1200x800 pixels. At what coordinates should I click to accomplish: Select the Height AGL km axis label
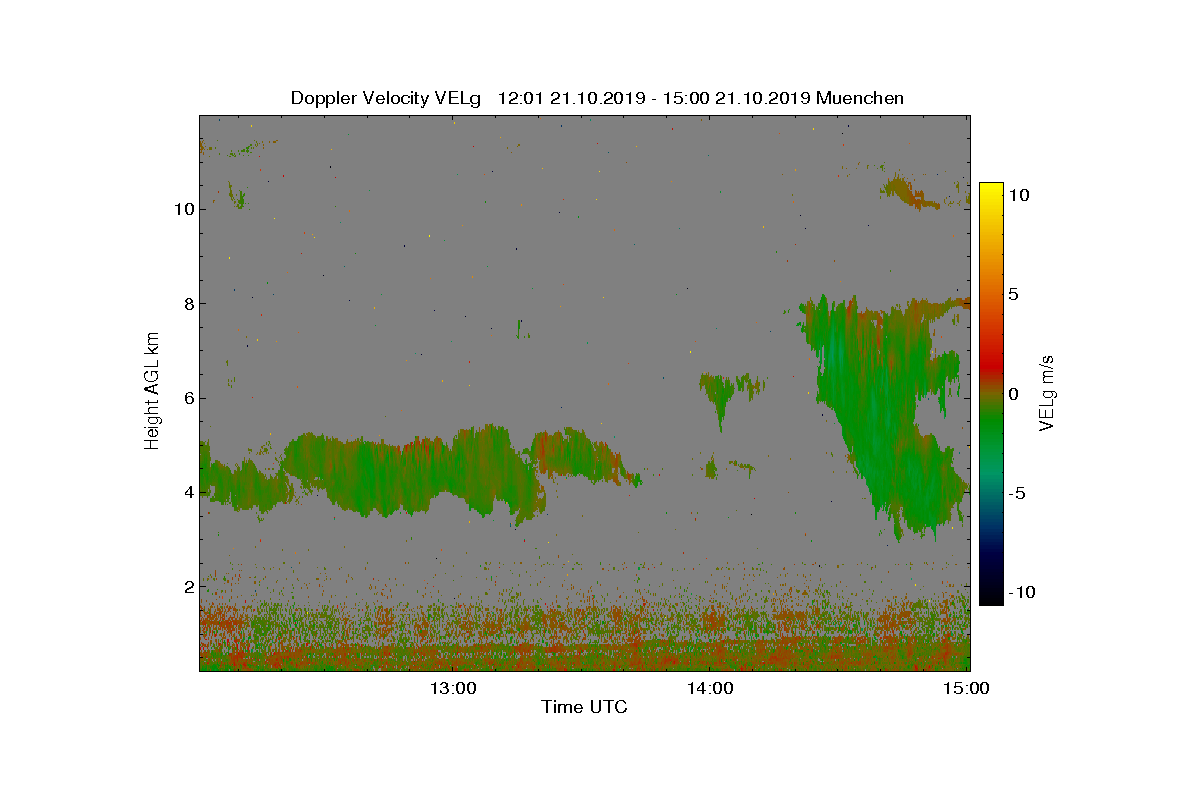[152, 392]
